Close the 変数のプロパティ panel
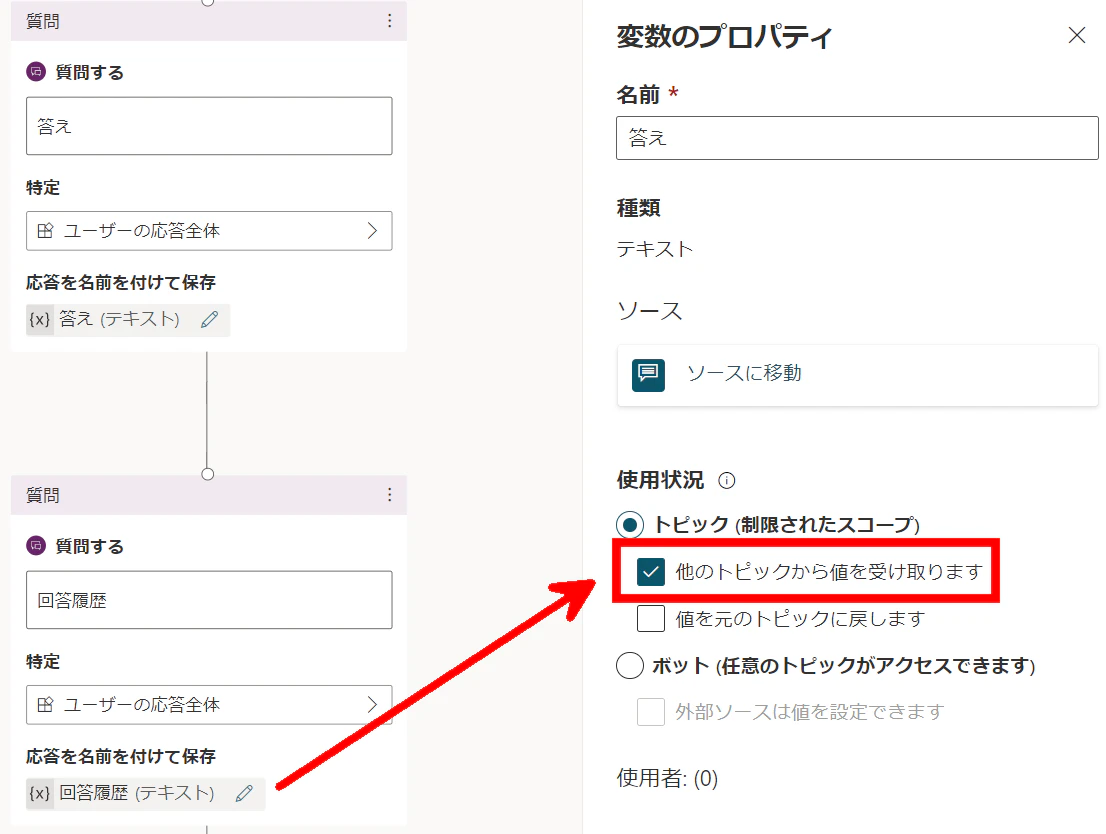1106x834 pixels. pos(1076,35)
